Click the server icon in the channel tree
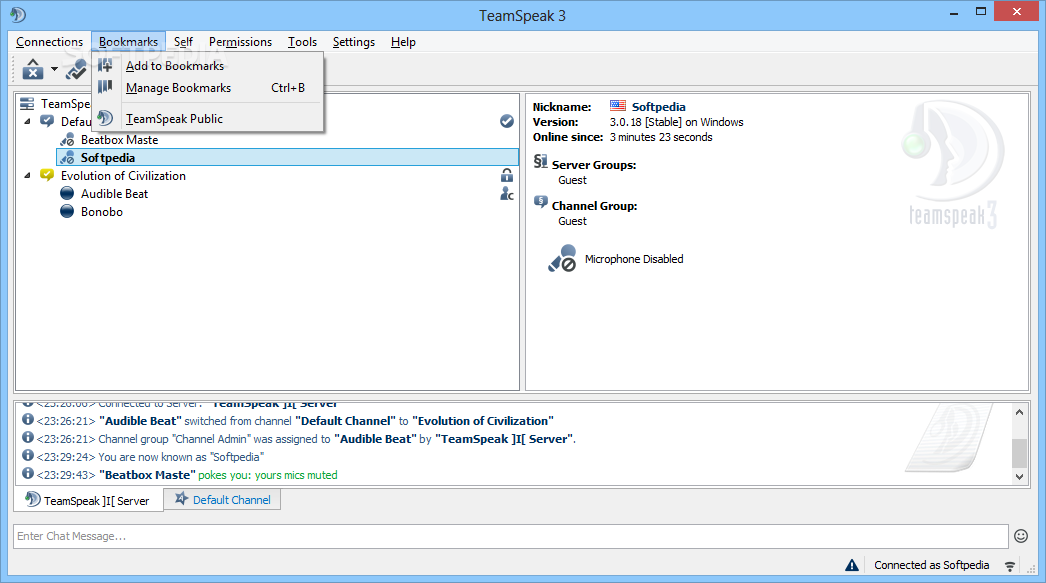 [27, 103]
